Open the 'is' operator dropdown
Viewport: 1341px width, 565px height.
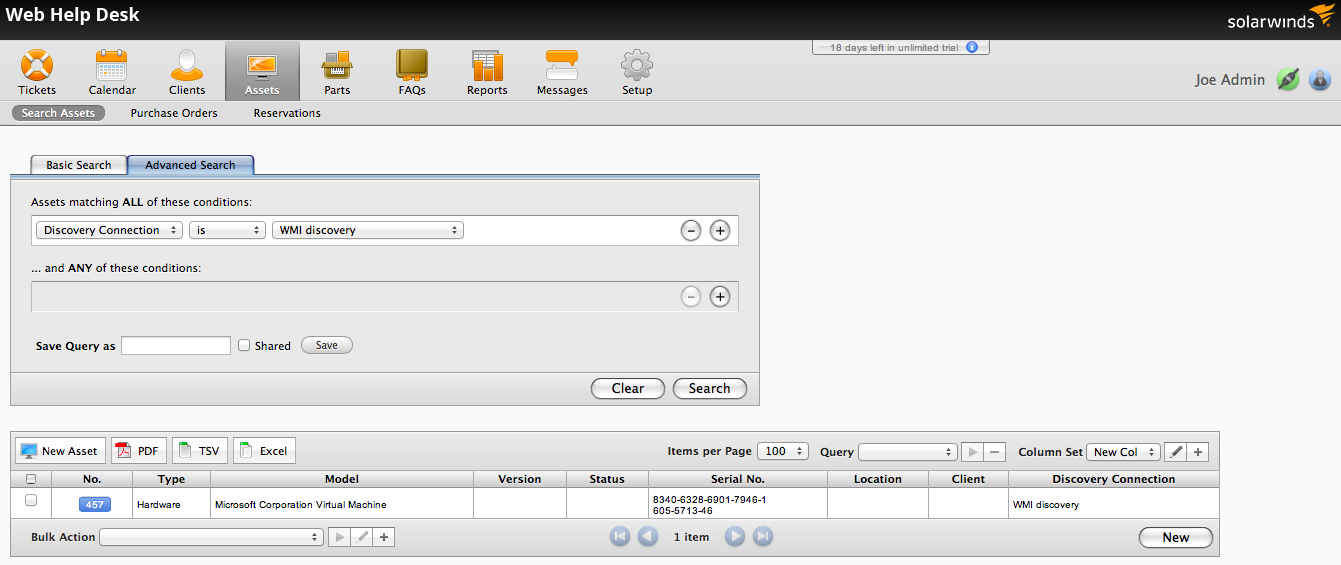click(227, 230)
